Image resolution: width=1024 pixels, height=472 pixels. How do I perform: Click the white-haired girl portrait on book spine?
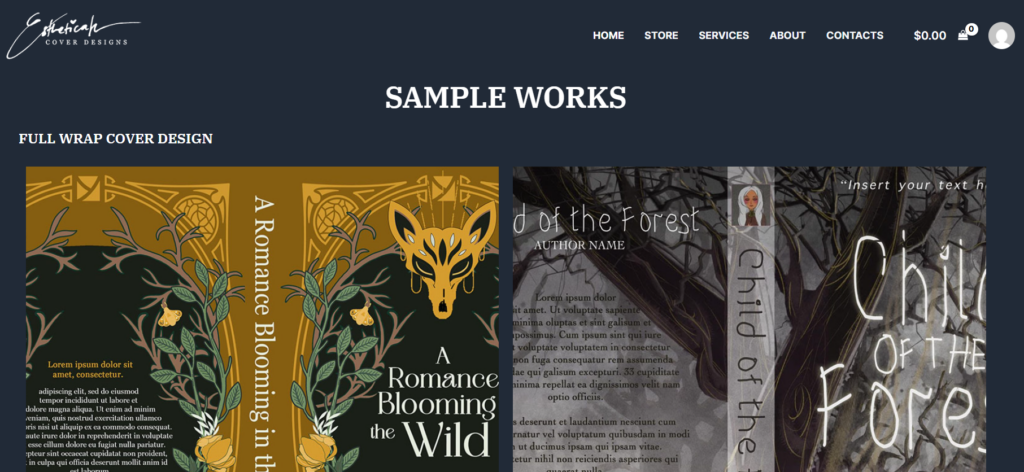click(750, 205)
